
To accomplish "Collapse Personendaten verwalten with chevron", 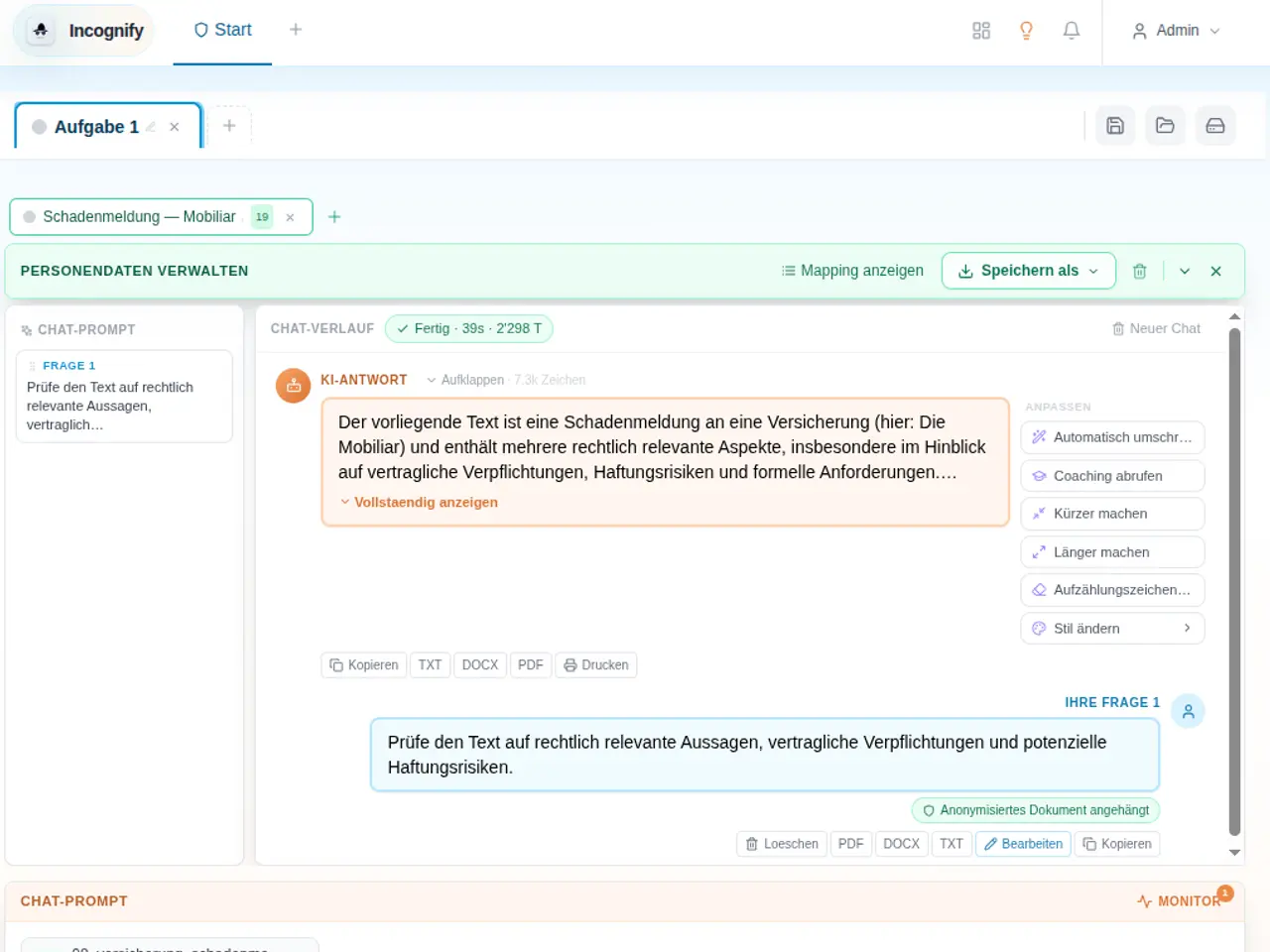I will click(x=1185, y=271).
